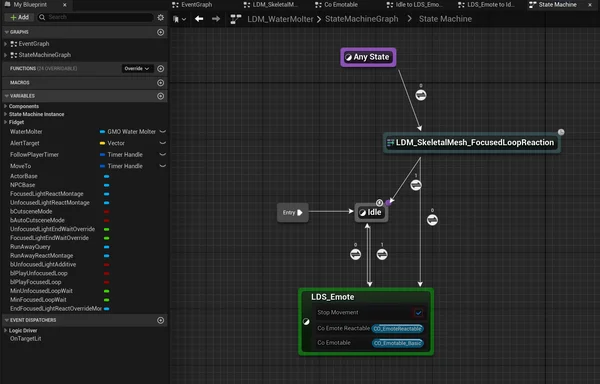Open the bookmarks dropdown in graph toolbar

coord(179,19)
